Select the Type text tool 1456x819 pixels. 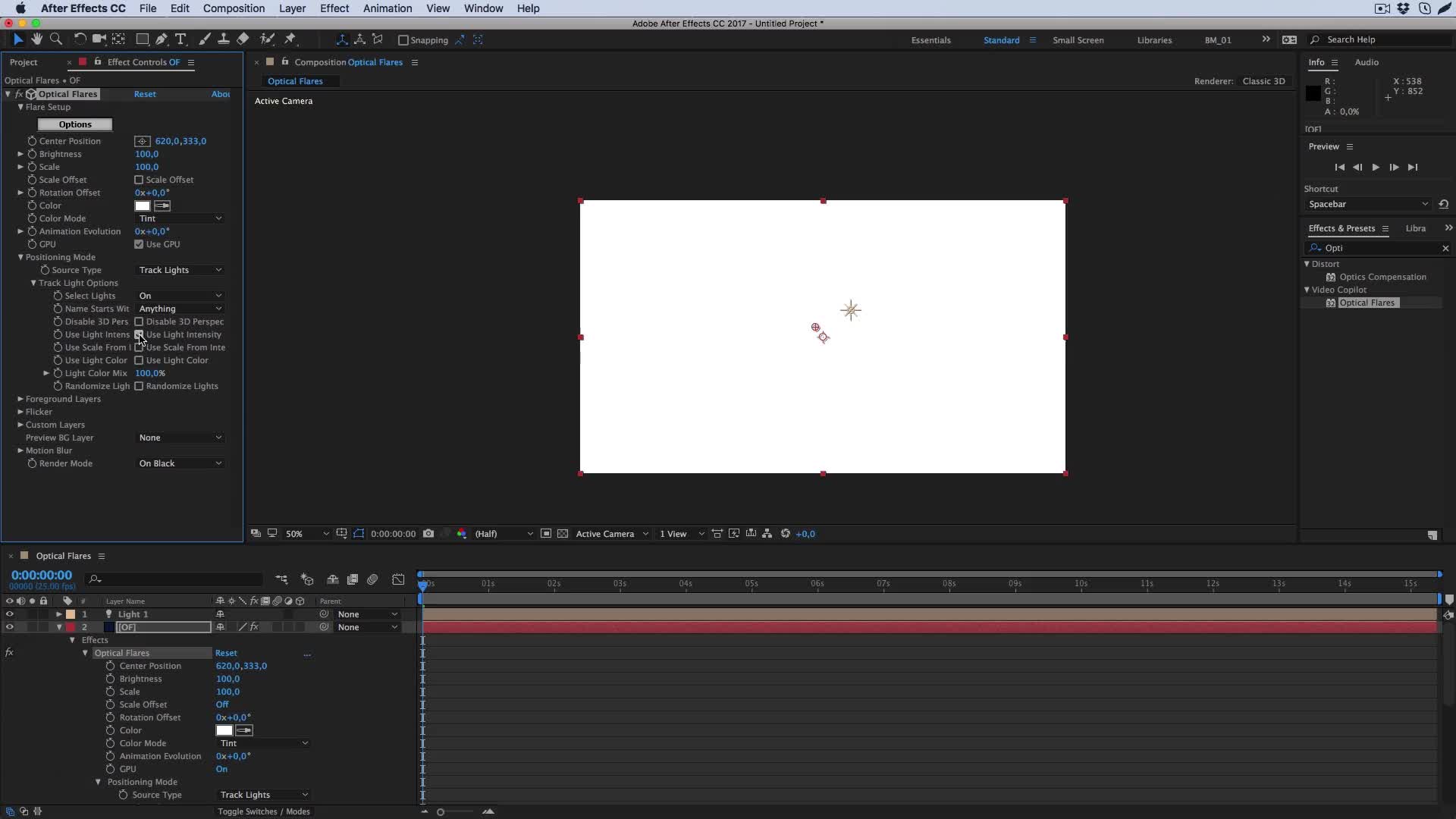[x=180, y=39]
